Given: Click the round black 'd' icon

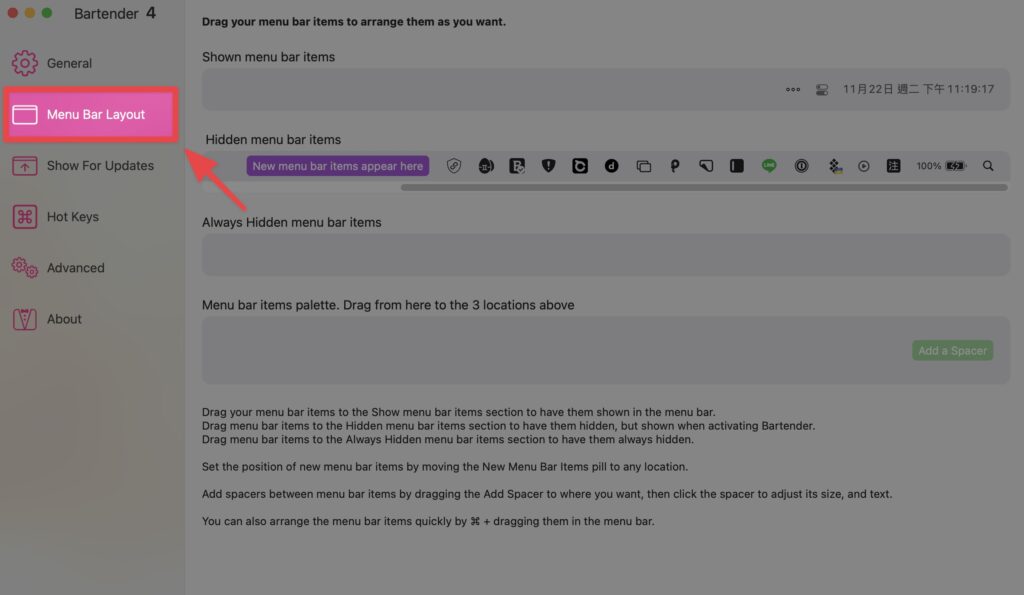Looking at the screenshot, I should click(x=611, y=166).
